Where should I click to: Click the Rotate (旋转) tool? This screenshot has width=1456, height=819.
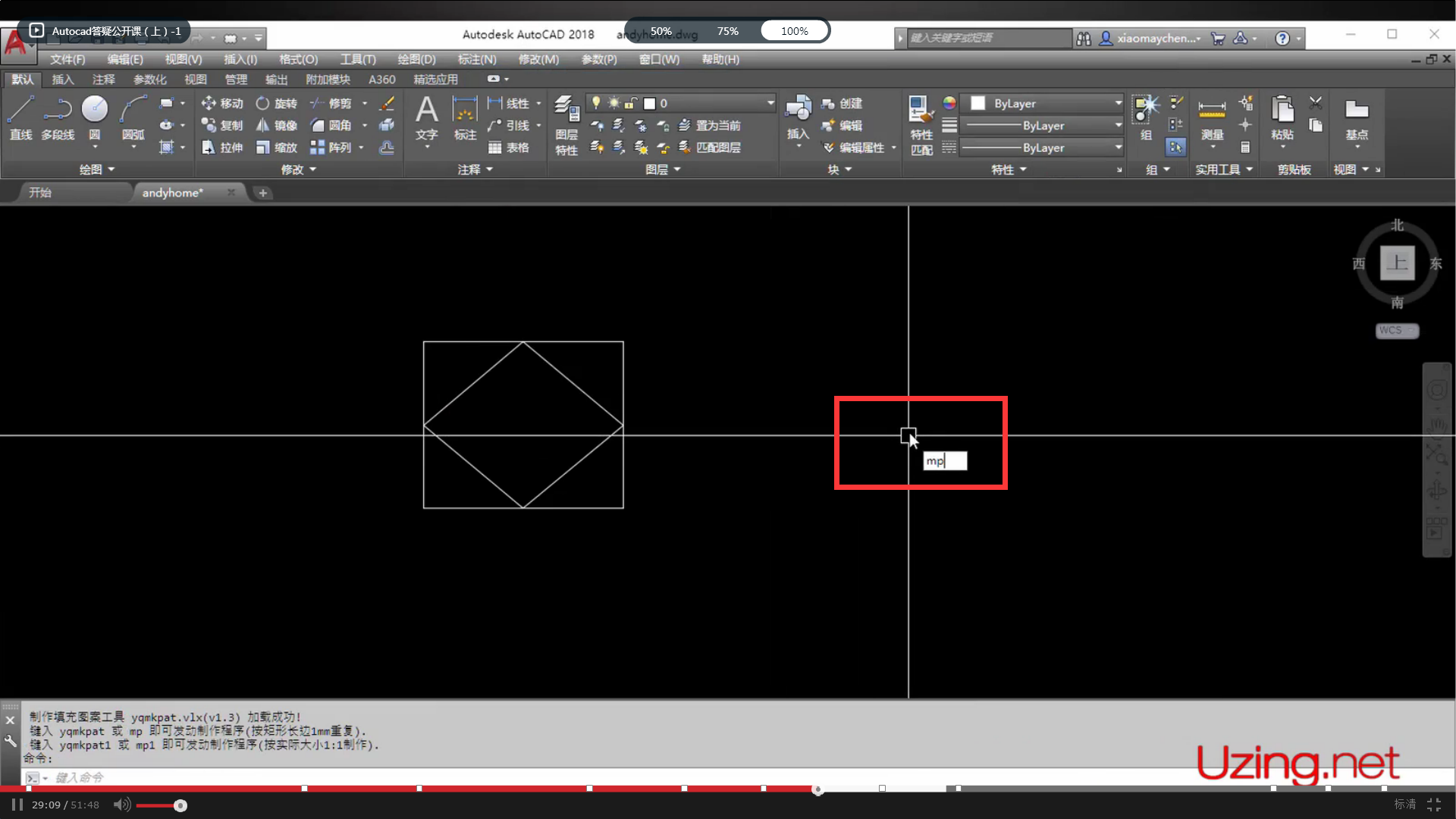pos(263,103)
